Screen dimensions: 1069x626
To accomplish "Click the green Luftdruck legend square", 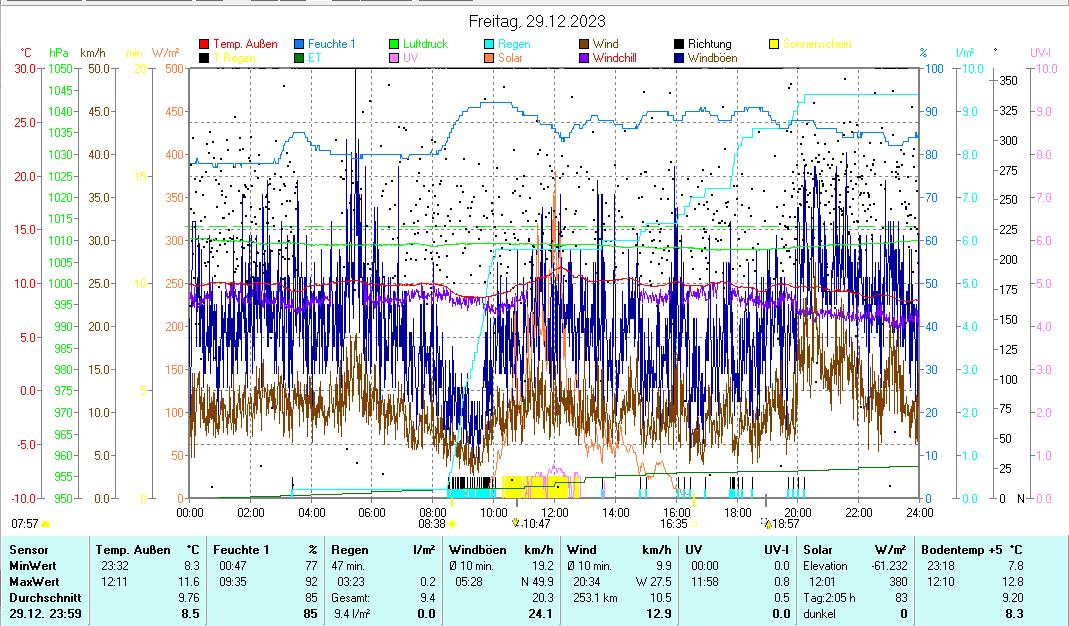I will click(x=394, y=44).
